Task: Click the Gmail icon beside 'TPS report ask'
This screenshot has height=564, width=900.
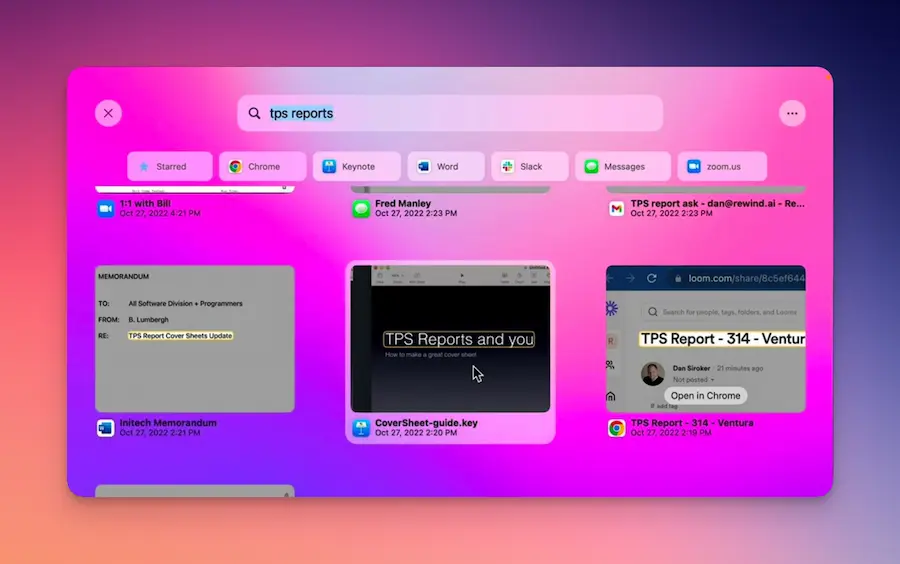Action: (616, 208)
